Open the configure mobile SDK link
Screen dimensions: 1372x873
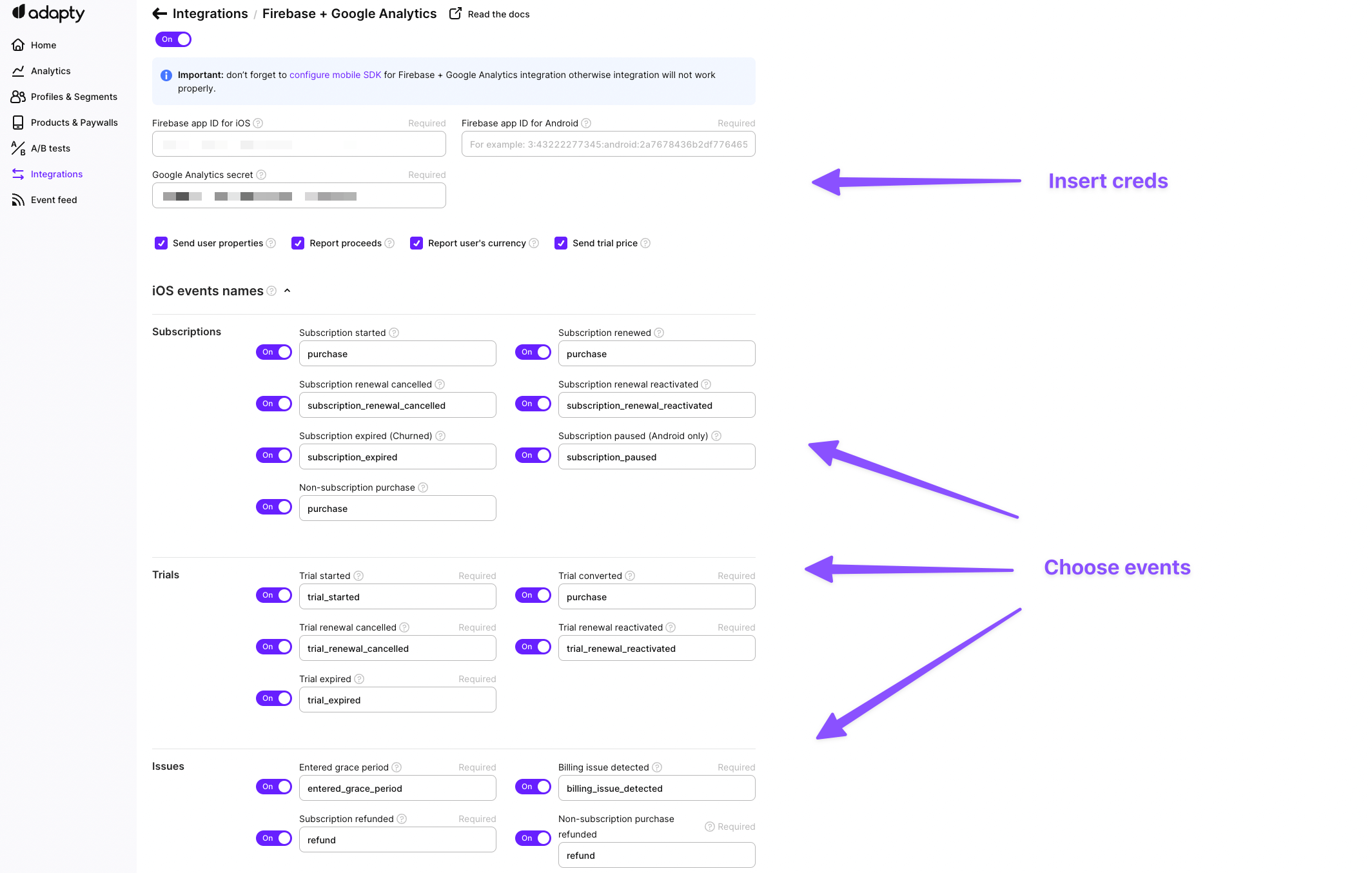(x=335, y=75)
